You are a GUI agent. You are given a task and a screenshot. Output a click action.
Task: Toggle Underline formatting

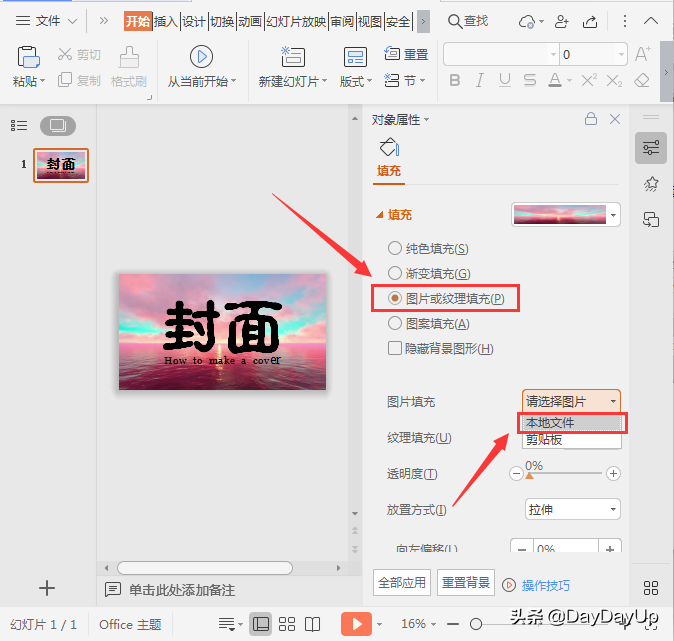[x=505, y=80]
